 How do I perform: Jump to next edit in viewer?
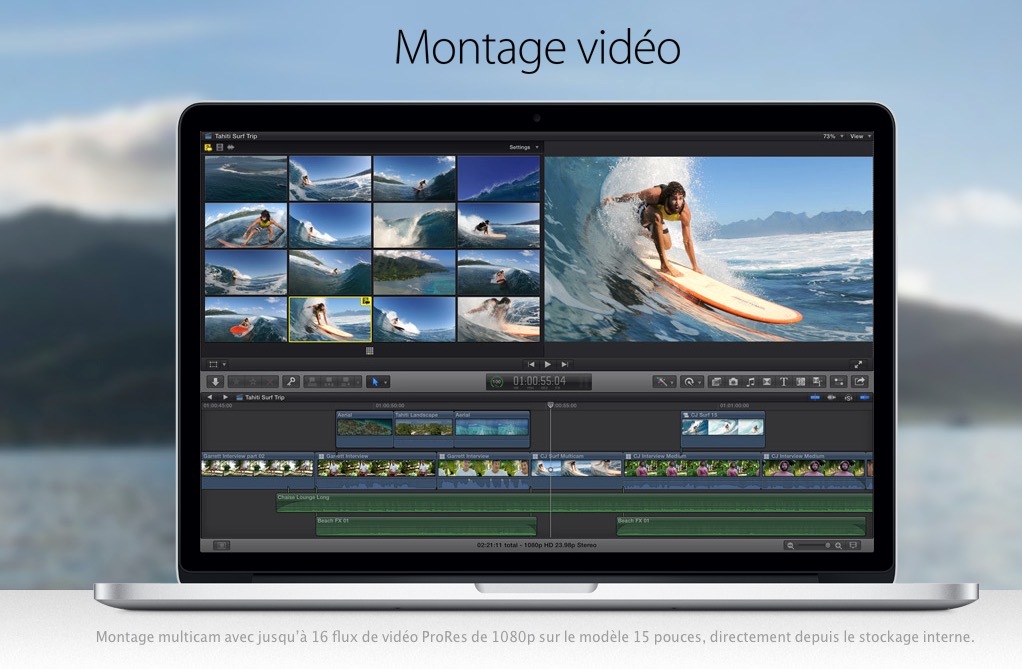[x=564, y=364]
